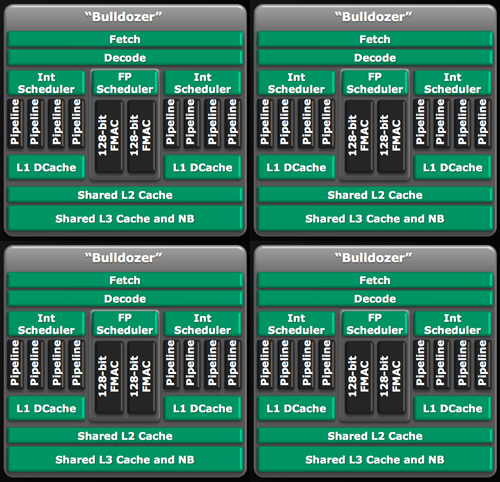
Task: Select Decode block in upper-left Bulldozer module
Action: tap(125, 58)
